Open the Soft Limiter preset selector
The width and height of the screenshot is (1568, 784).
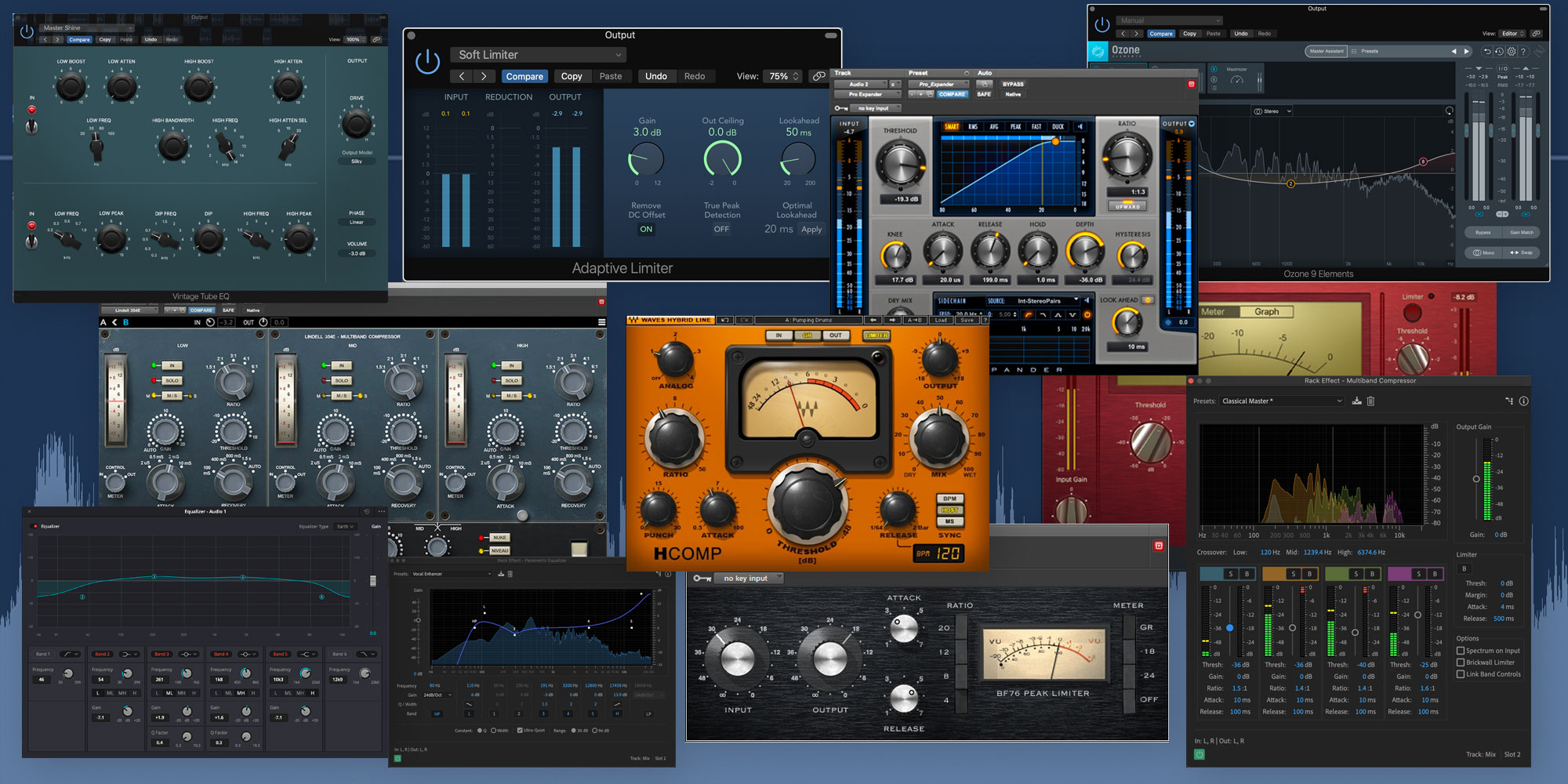point(538,54)
